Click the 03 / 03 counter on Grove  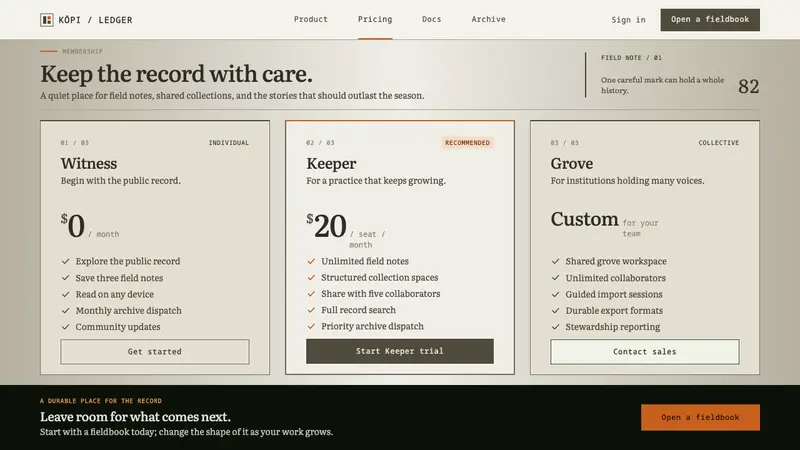[564, 142]
